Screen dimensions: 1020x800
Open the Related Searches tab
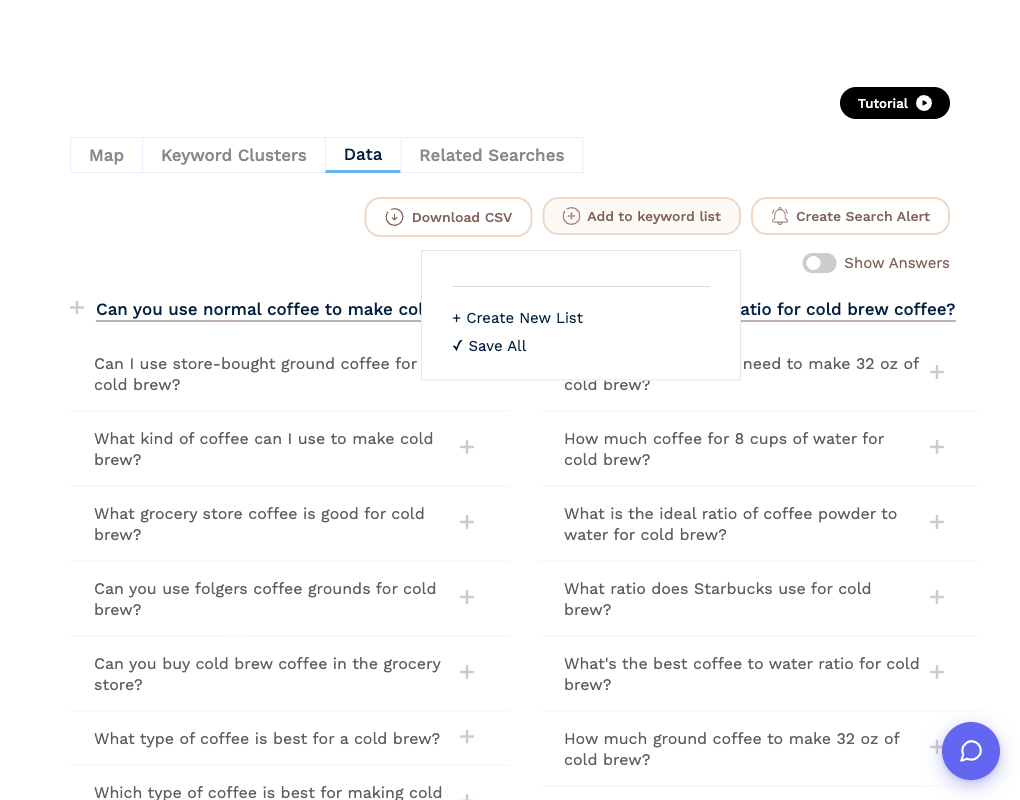point(492,155)
